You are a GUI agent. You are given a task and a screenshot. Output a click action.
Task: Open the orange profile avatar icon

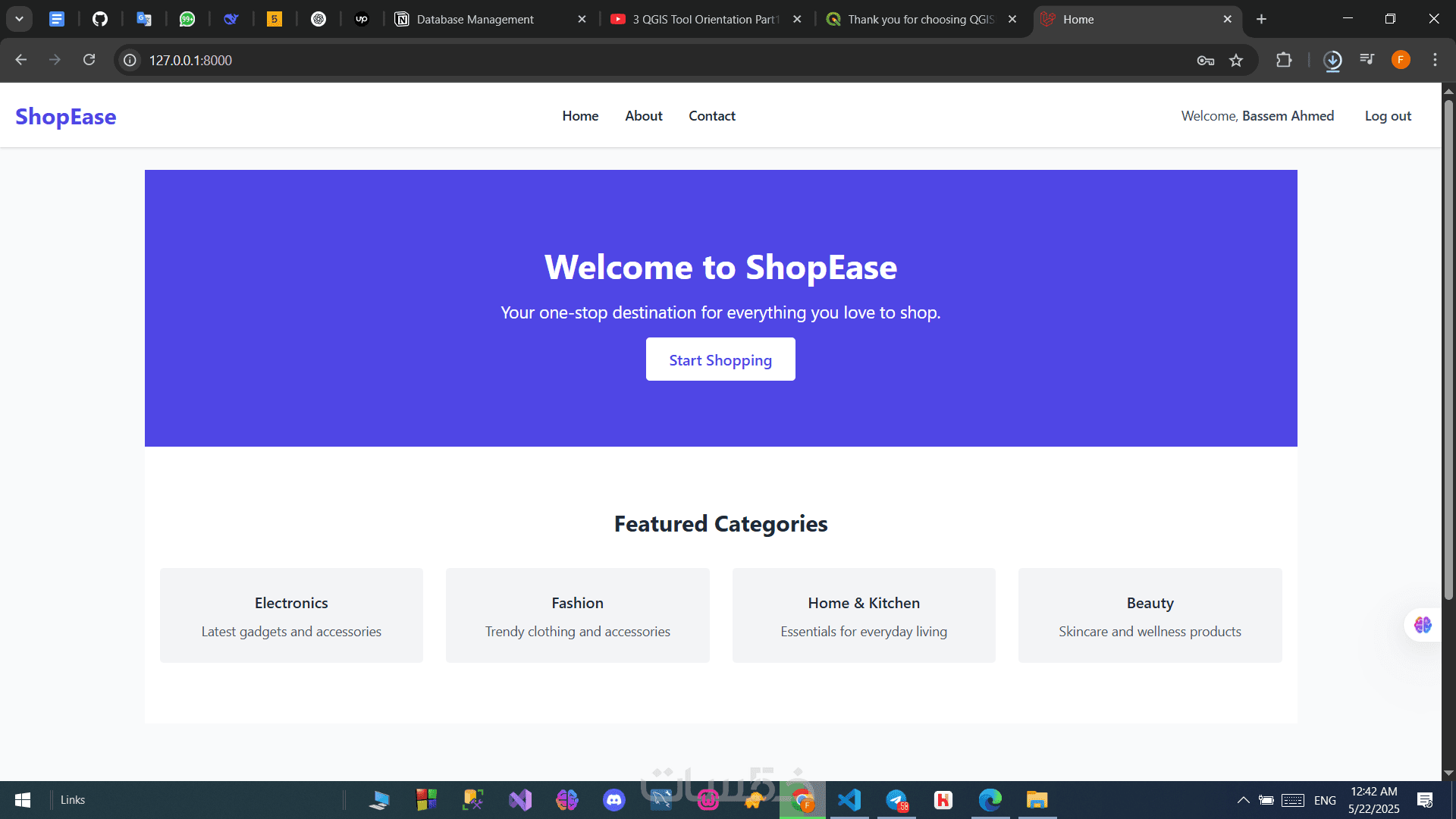(1401, 60)
